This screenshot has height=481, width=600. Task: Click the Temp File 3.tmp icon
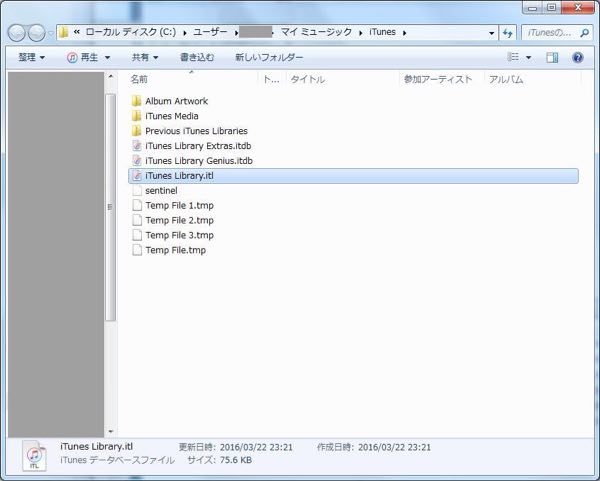click(137, 235)
